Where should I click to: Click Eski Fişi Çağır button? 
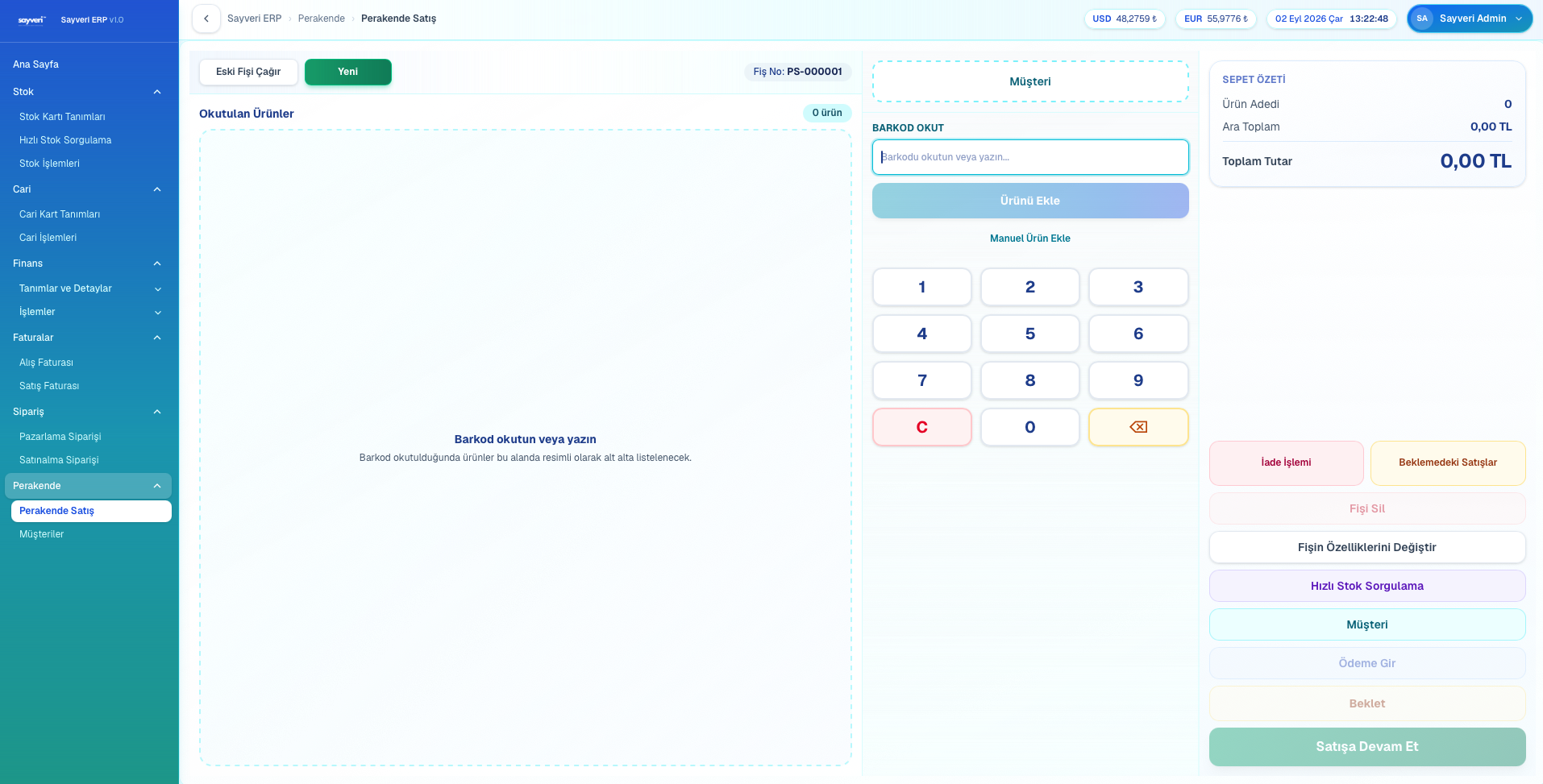pos(248,72)
